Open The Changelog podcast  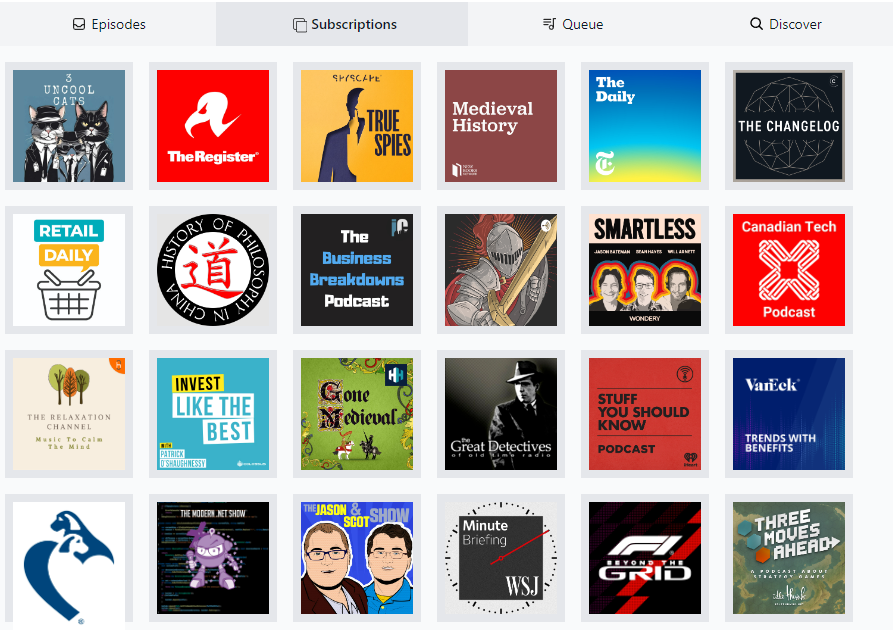[x=789, y=126]
